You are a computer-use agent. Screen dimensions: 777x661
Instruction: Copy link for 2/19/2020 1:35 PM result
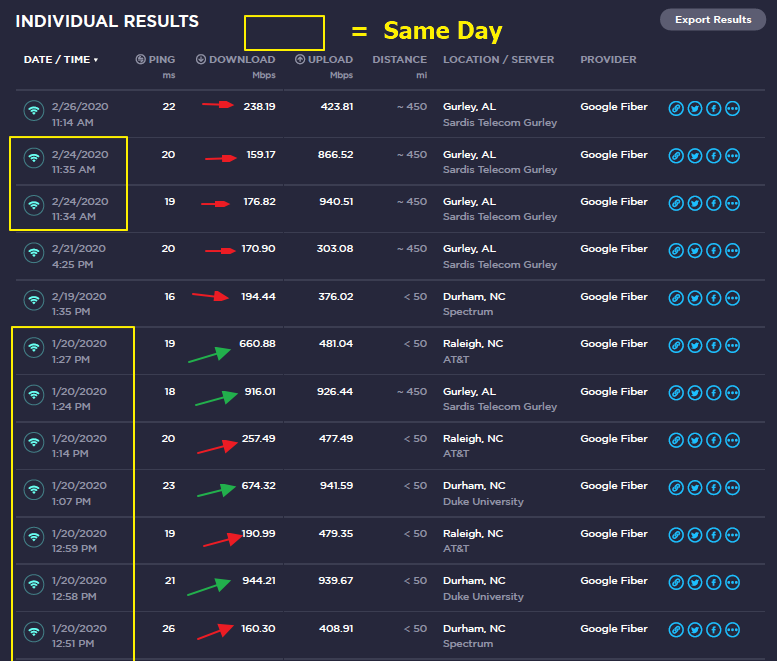tap(676, 298)
